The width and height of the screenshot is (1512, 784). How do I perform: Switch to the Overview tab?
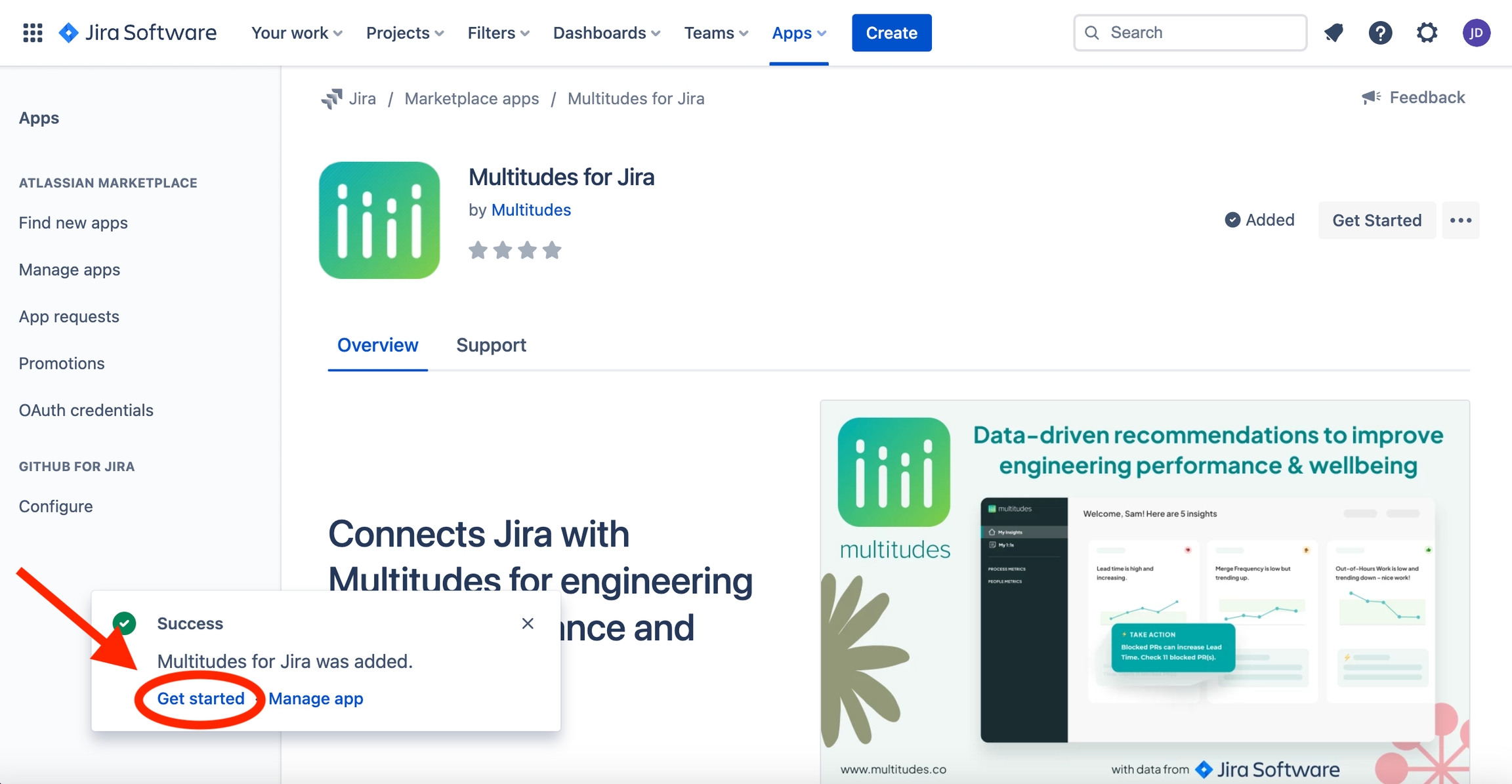pos(377,345)
